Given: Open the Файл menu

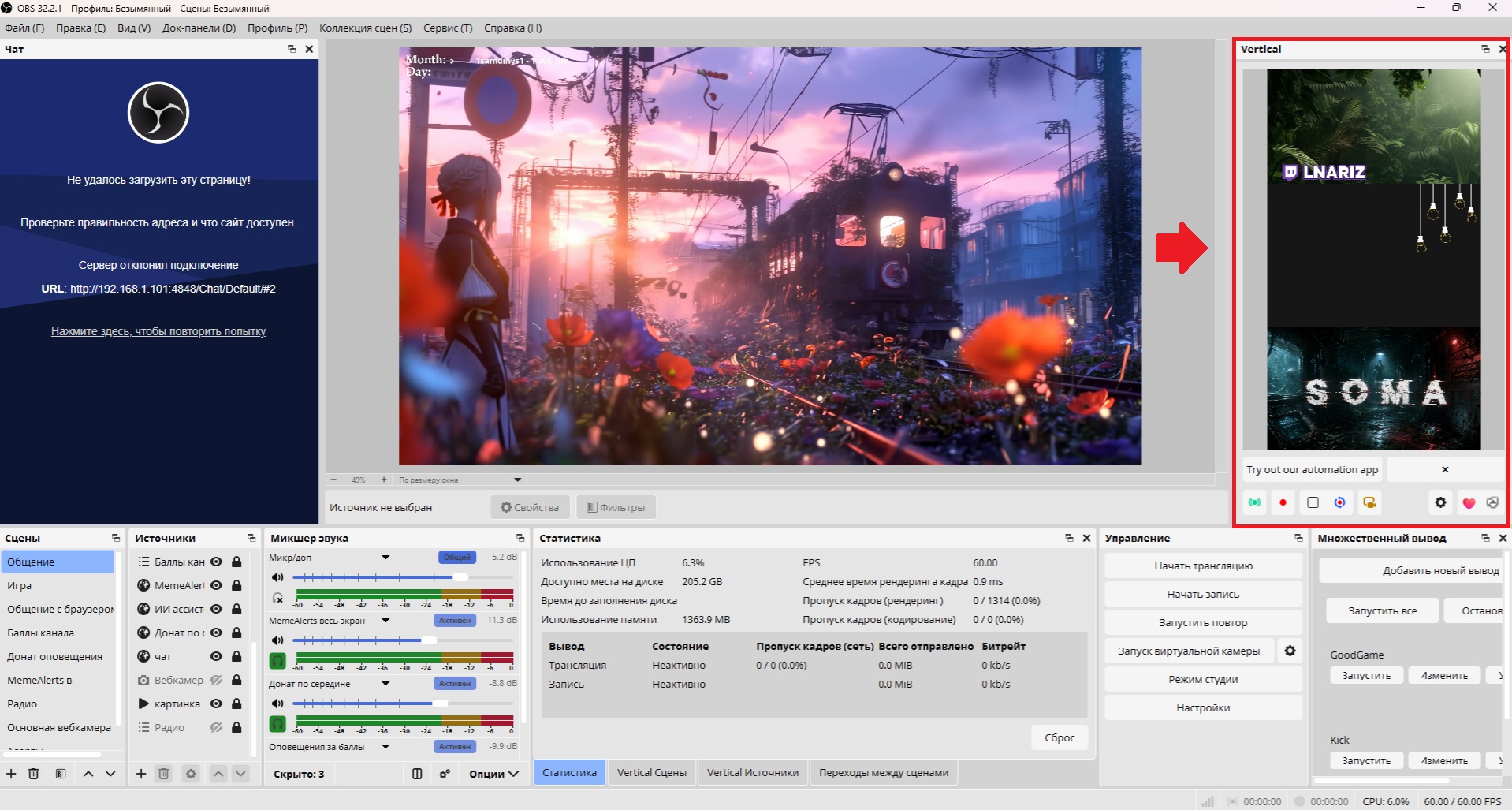Looking at the screenshot, I should coord(24,28).
